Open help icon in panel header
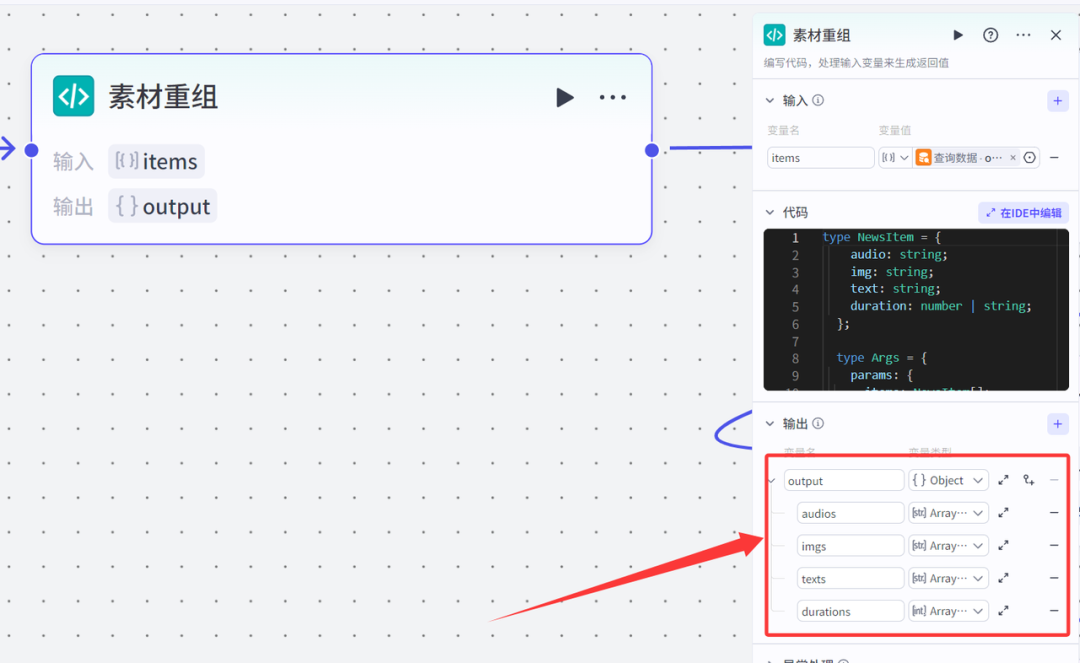 point(990,35)
